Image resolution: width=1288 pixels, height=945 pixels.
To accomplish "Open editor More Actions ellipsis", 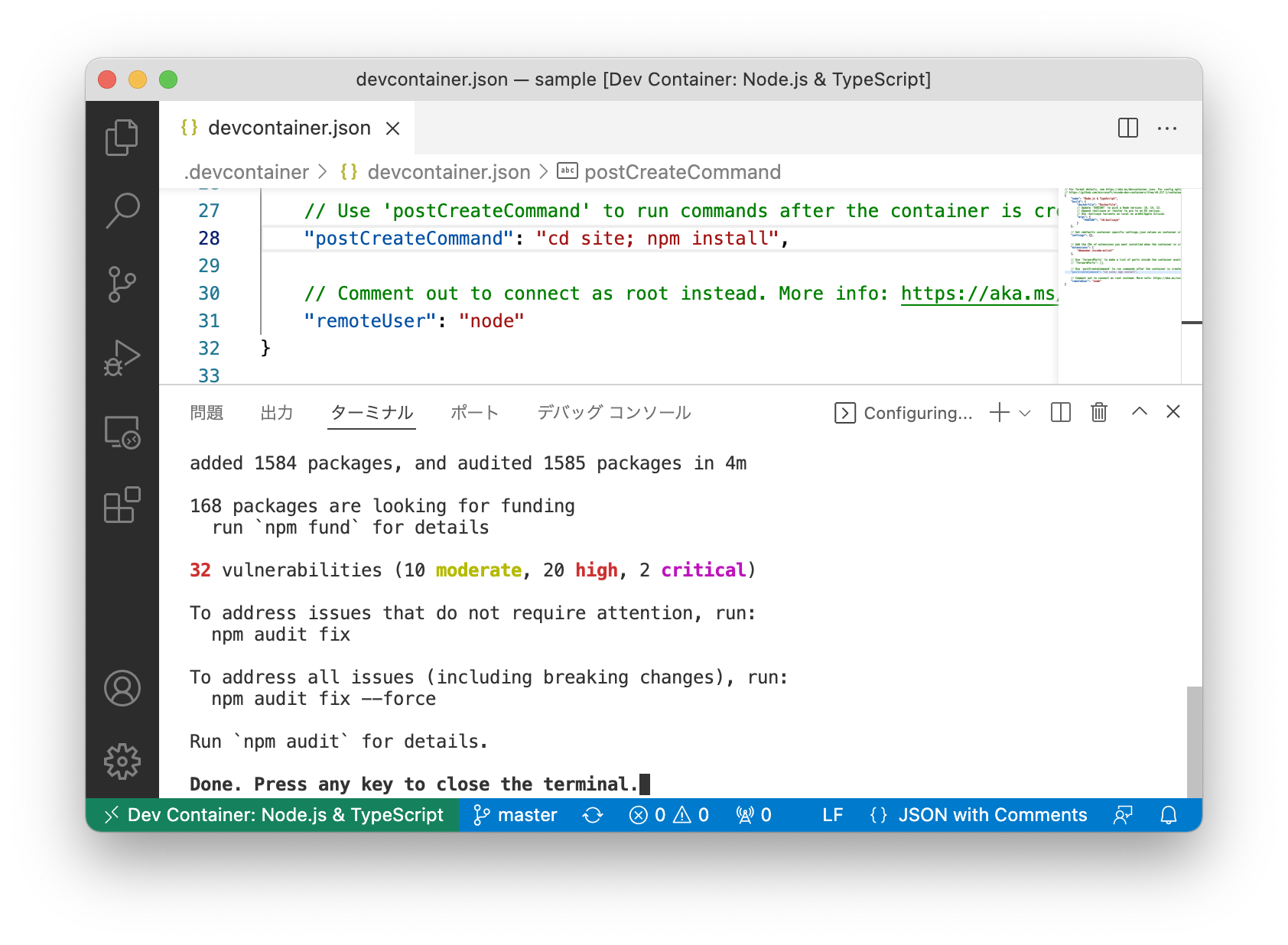I will click(1167, 128).
